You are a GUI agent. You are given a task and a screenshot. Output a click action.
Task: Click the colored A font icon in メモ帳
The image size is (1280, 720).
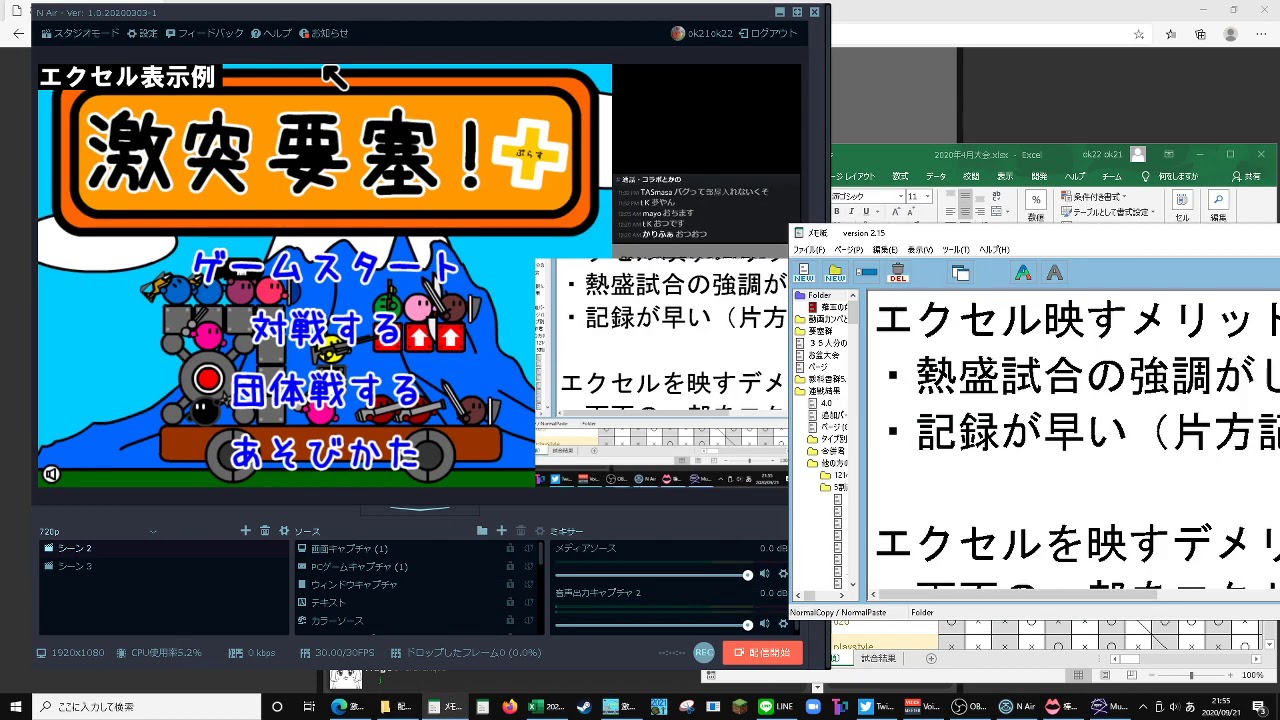(1023, 272)
